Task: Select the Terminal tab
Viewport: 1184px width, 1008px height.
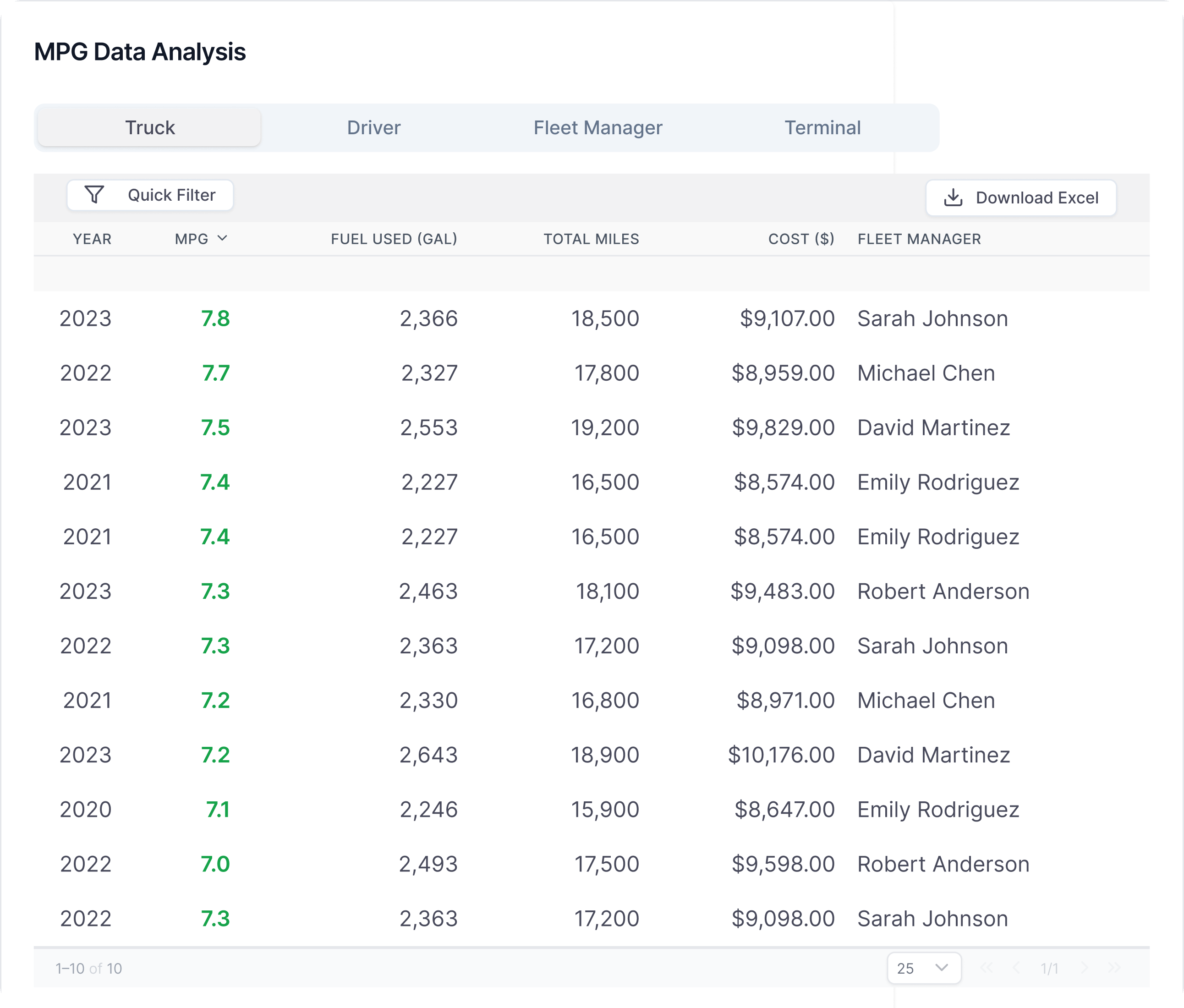Action: (x=822, y=127)
